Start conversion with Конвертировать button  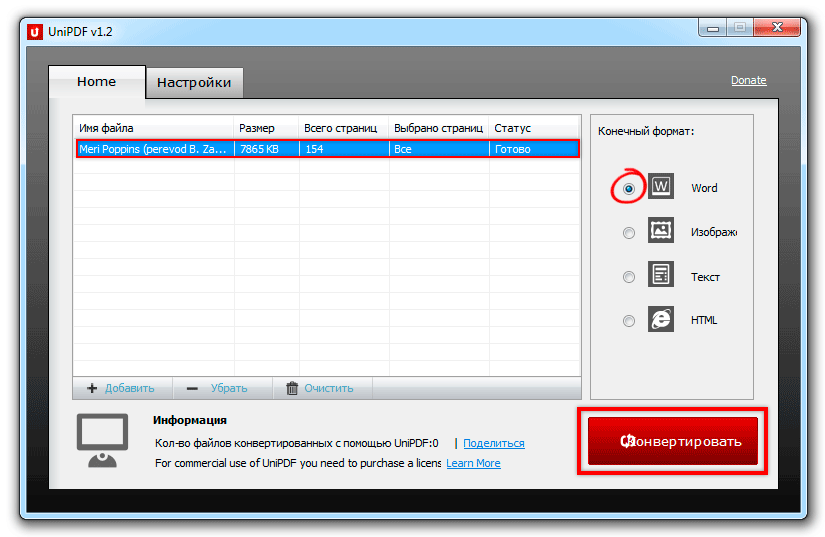pyautogui.click(x=672, y=441)
